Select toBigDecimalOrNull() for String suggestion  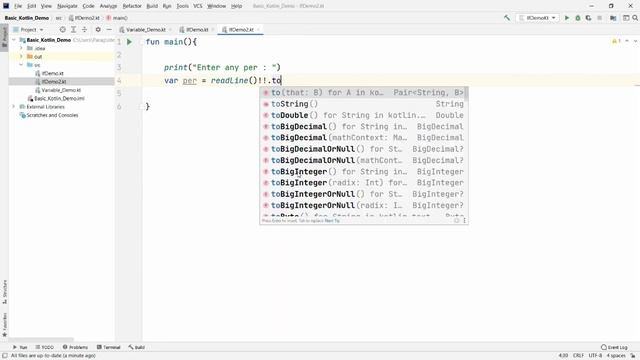[x=364, y=149]
